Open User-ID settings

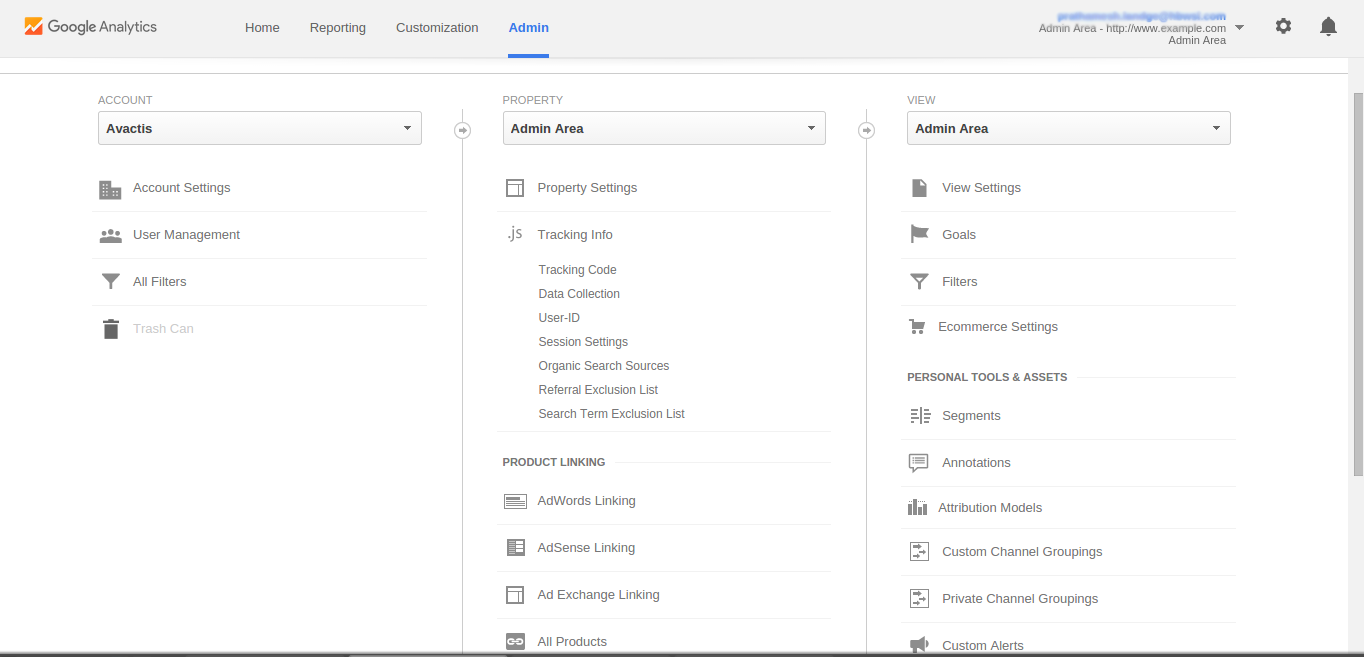[559, 318]
